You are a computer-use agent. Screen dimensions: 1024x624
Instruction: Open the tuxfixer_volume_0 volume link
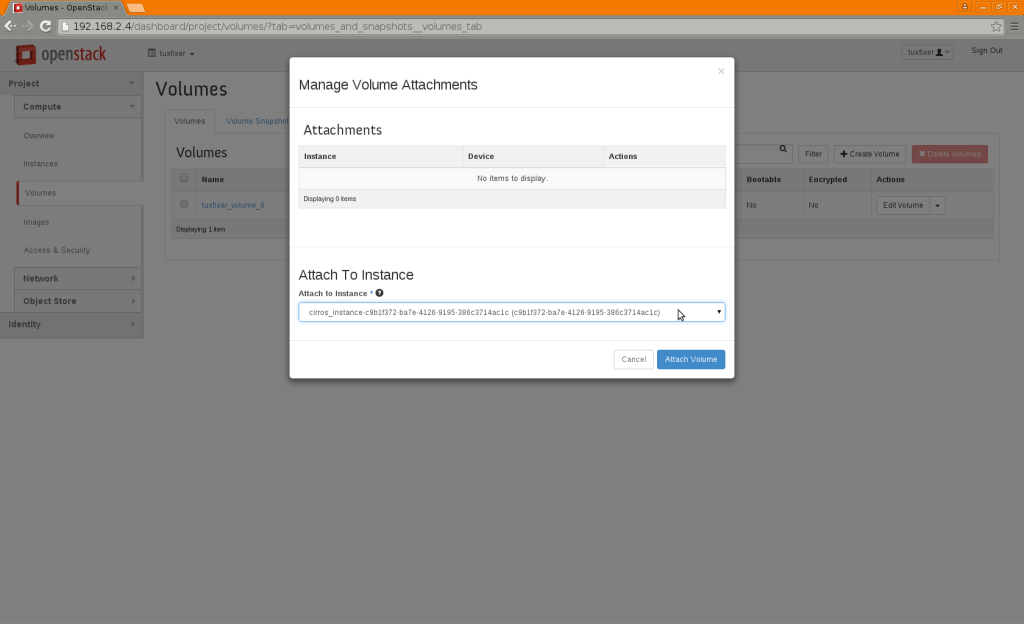(232, 204)
